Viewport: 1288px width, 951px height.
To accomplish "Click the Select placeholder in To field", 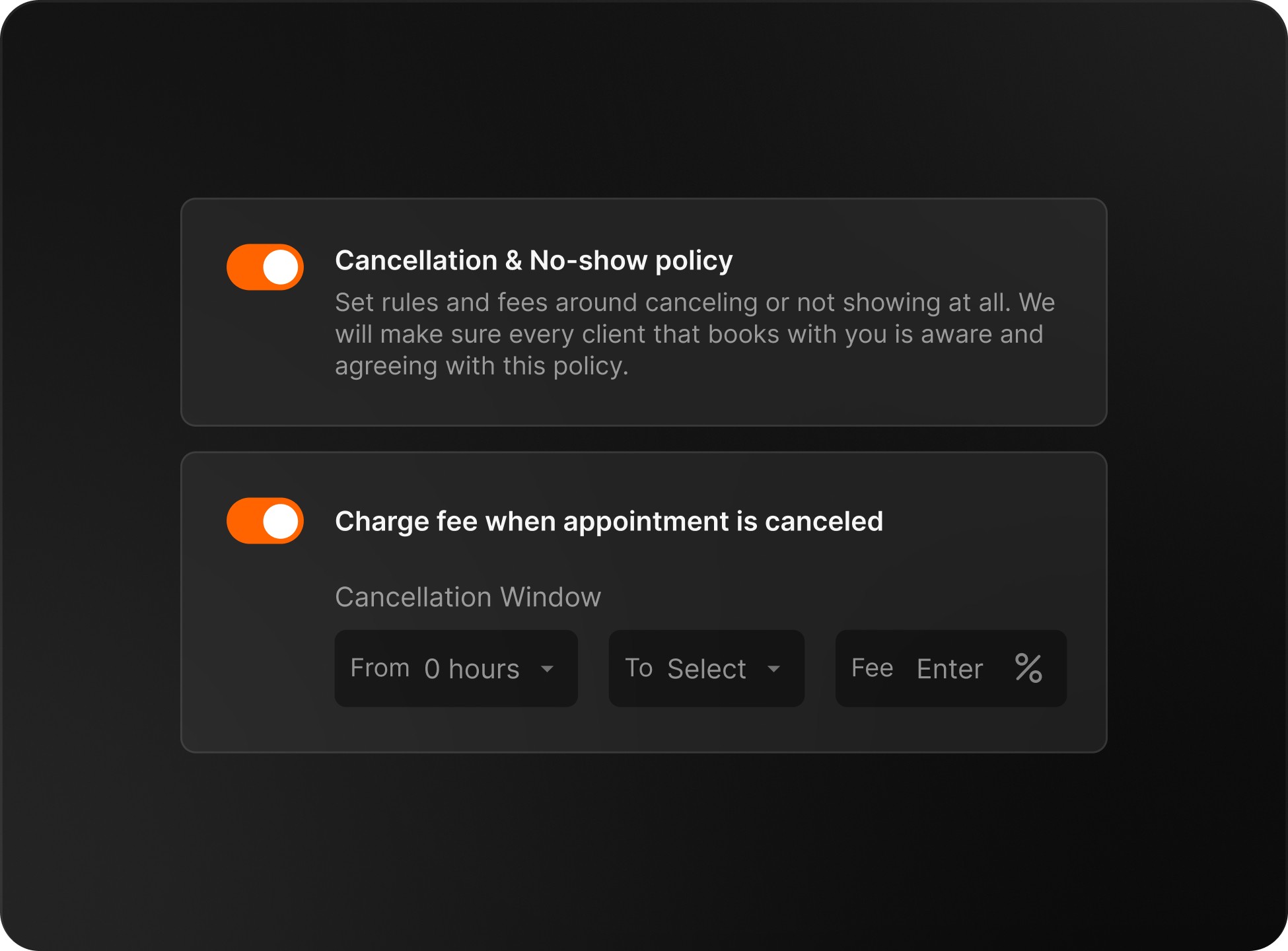I will [x=707, y=669].
